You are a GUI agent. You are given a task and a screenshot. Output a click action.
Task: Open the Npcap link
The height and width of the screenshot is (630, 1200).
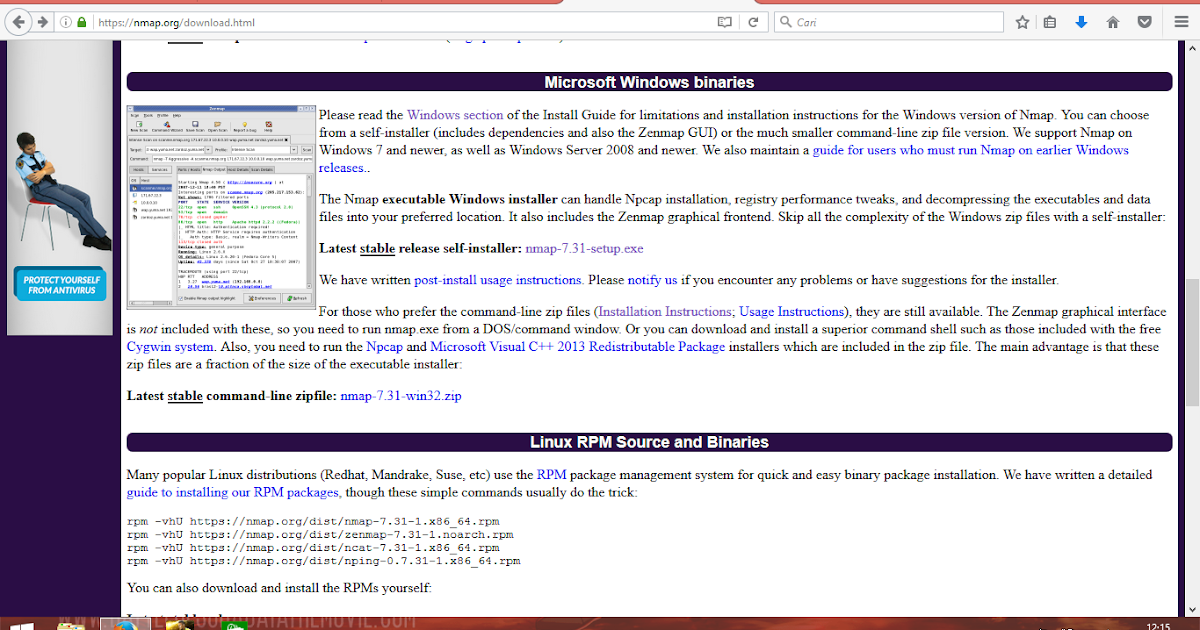pos(384,347)
